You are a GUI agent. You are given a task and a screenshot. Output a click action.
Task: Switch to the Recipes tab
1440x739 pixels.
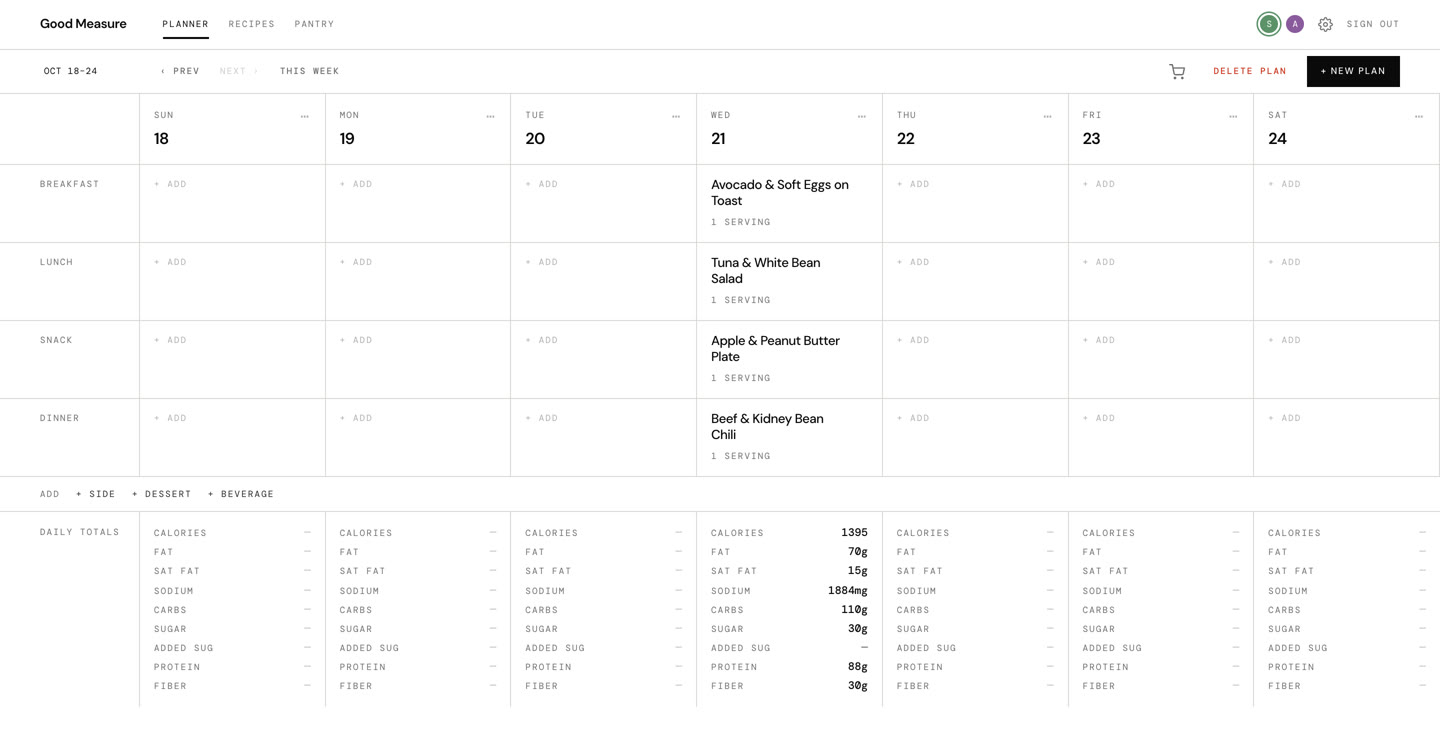pos(251,24)
